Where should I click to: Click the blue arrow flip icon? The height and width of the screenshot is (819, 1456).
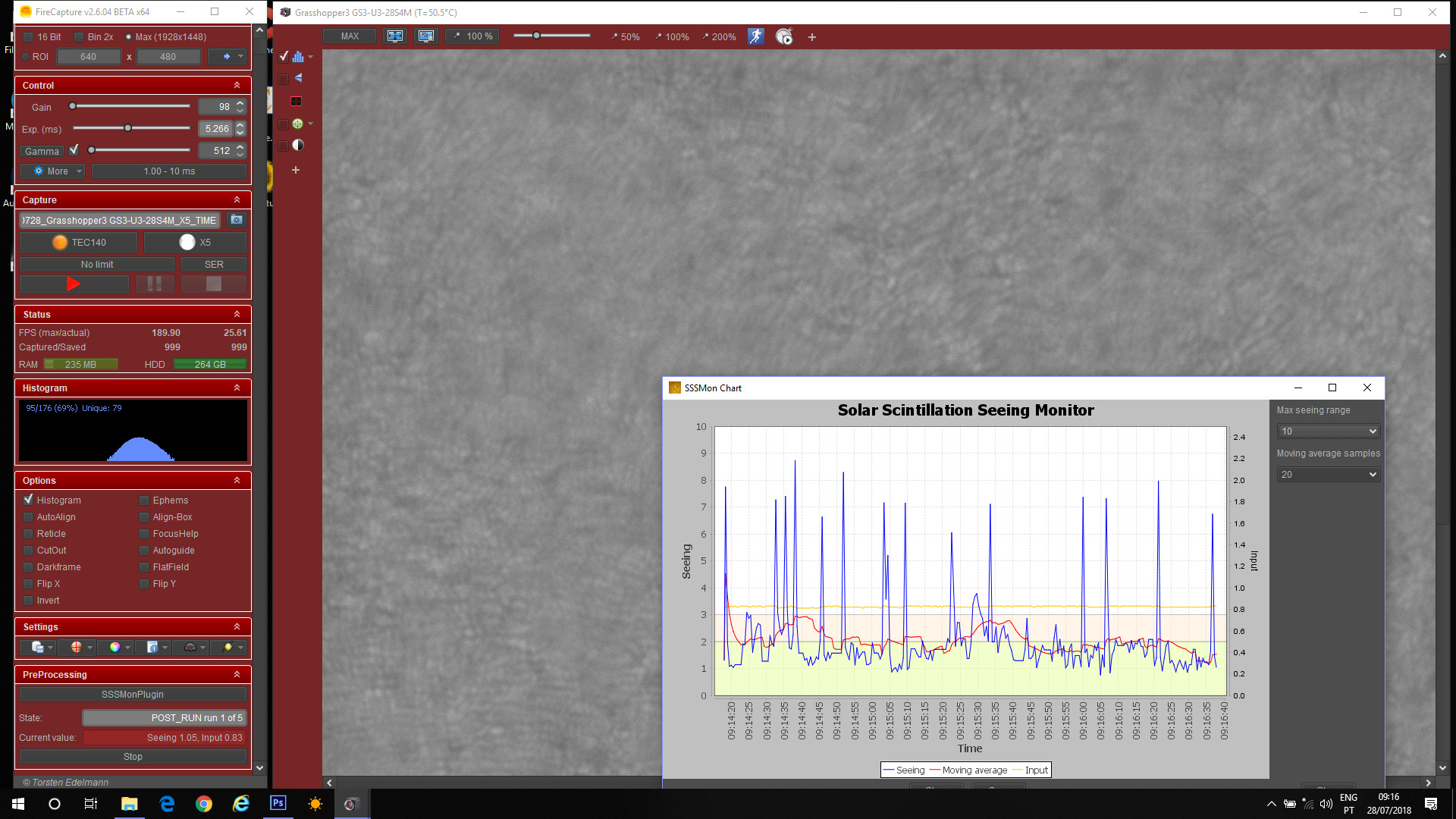click(x=298, y=78)
